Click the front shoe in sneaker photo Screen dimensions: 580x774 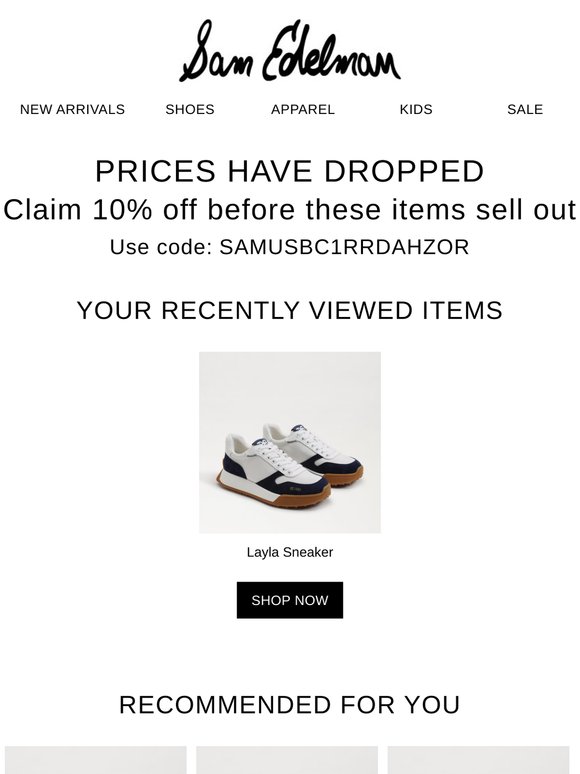pyautogui.click(x=273, y=472)
